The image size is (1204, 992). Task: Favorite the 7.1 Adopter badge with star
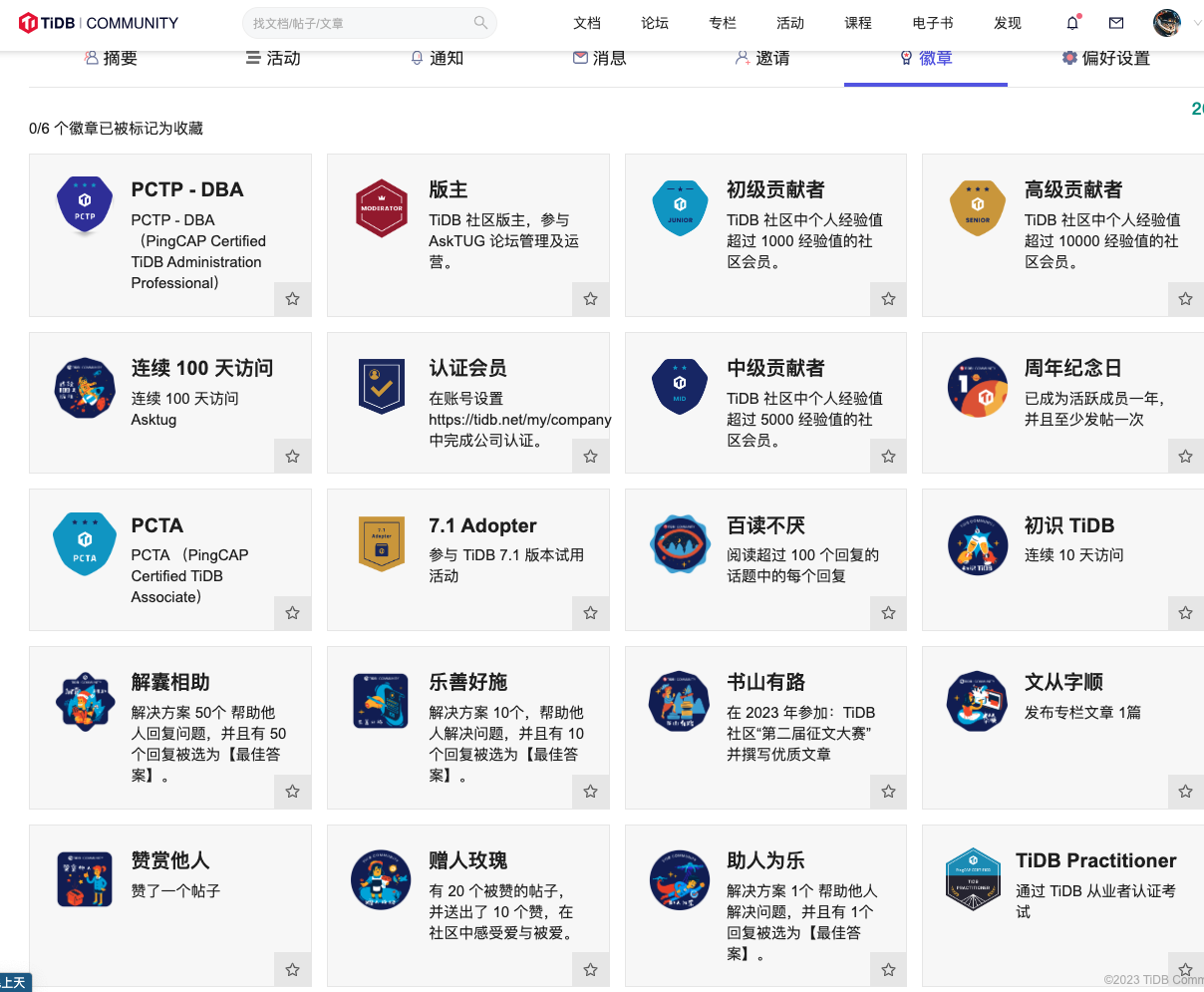591,612
